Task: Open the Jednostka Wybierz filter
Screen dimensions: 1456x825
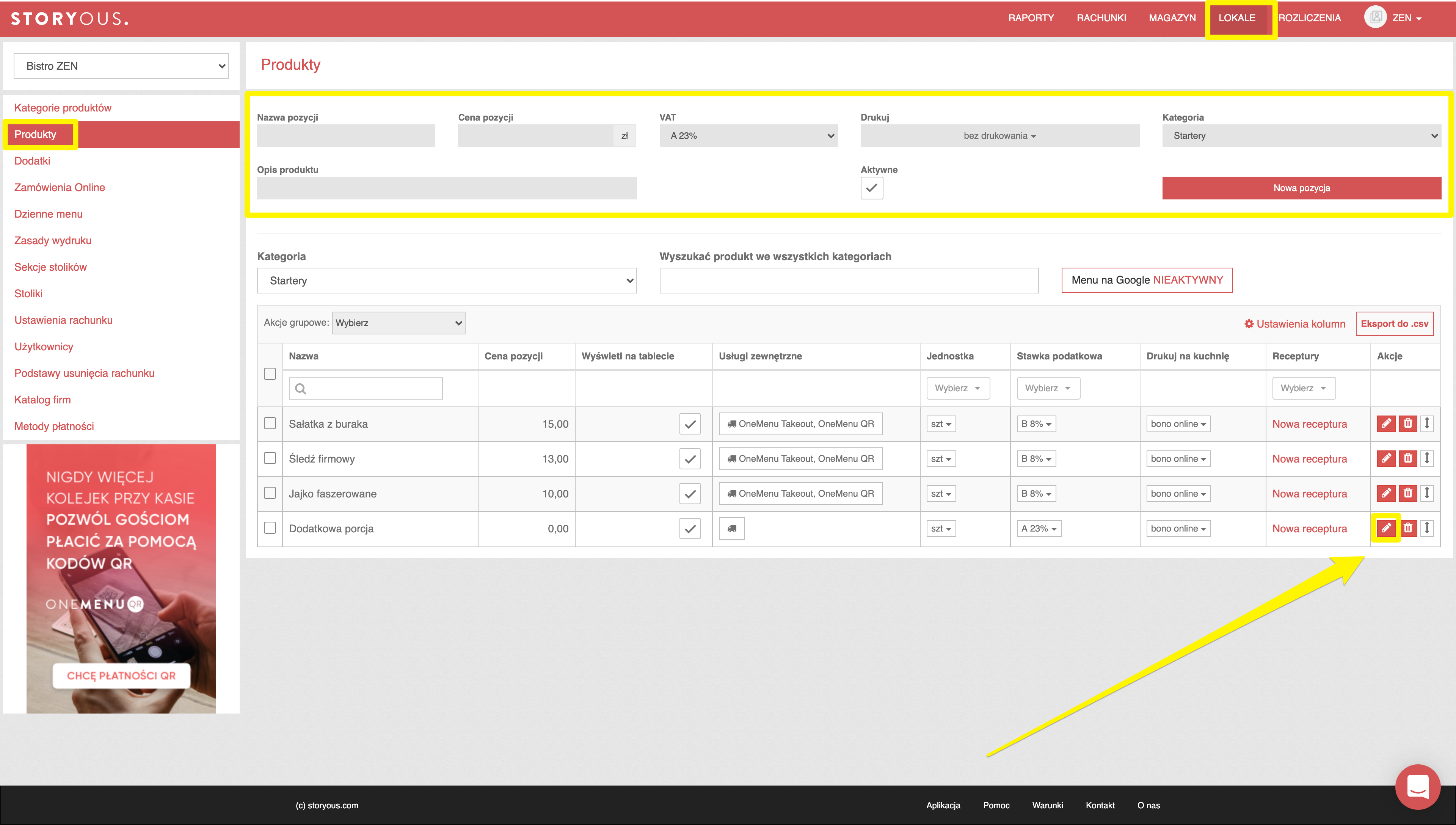Action: pyautogui.click(x=958, y=388)
